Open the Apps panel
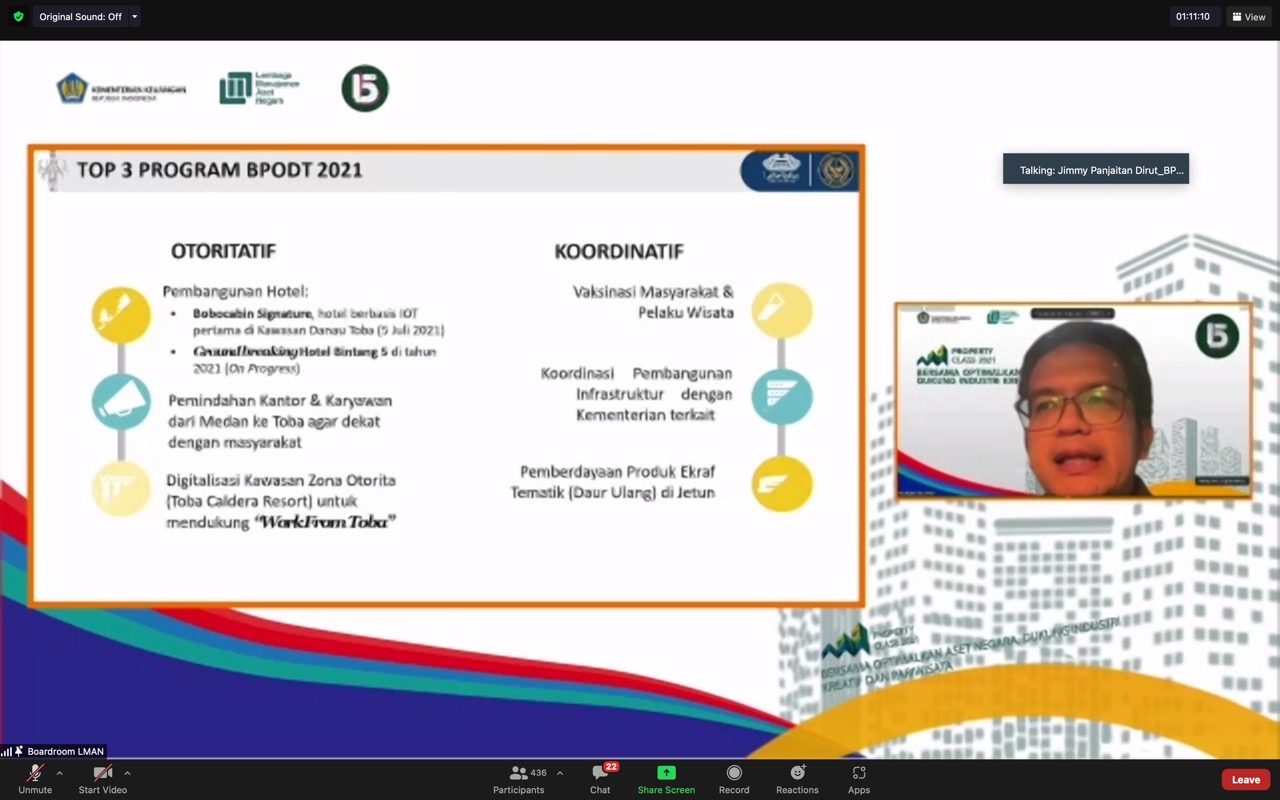1280x800 pixels. [859, 778]
